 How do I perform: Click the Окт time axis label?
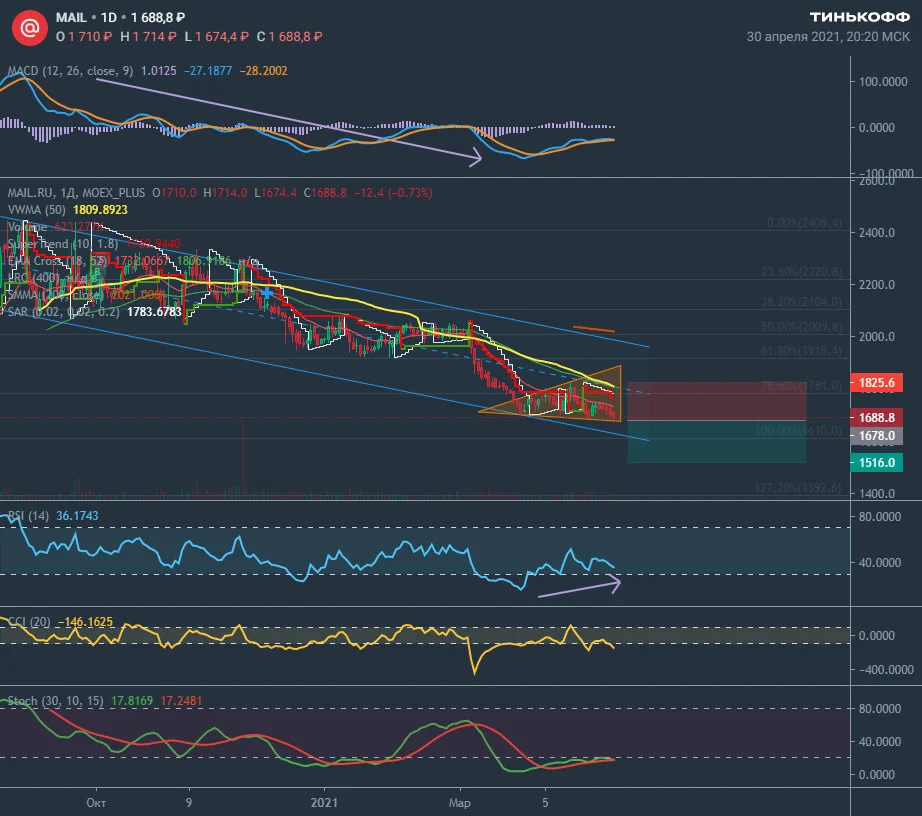click(x=96, y=802)
